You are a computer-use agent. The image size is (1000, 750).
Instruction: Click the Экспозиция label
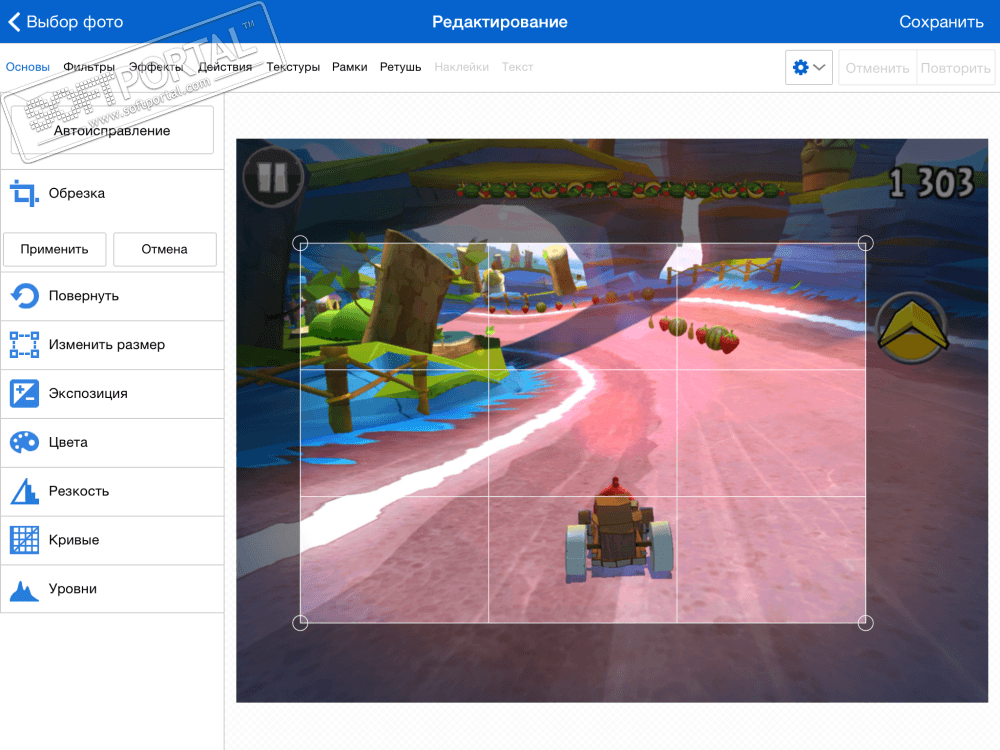click(x=88, y=393)
